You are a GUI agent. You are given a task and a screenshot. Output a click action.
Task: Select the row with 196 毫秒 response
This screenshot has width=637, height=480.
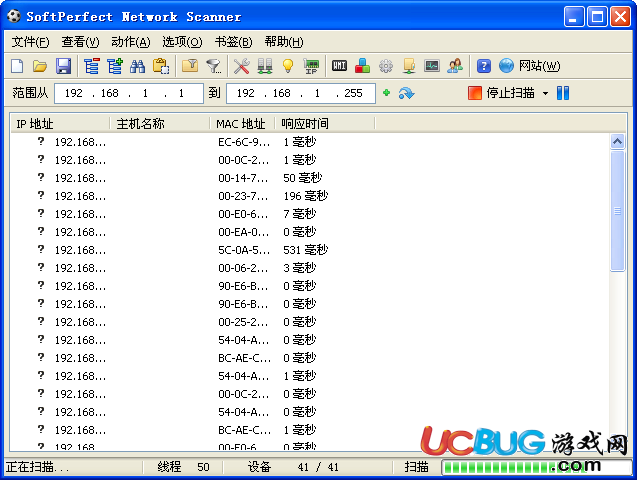310,196
